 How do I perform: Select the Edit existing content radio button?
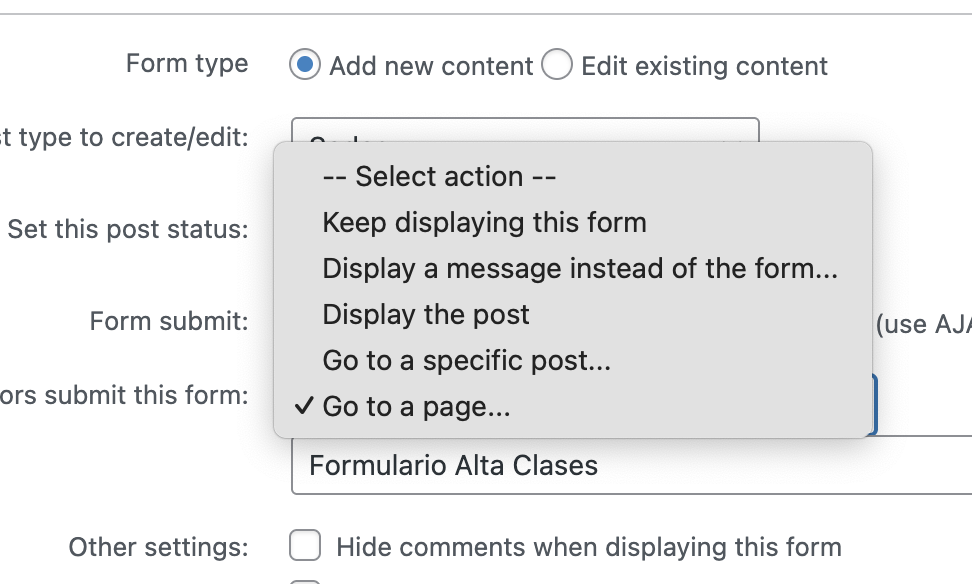tap(557, 66)
